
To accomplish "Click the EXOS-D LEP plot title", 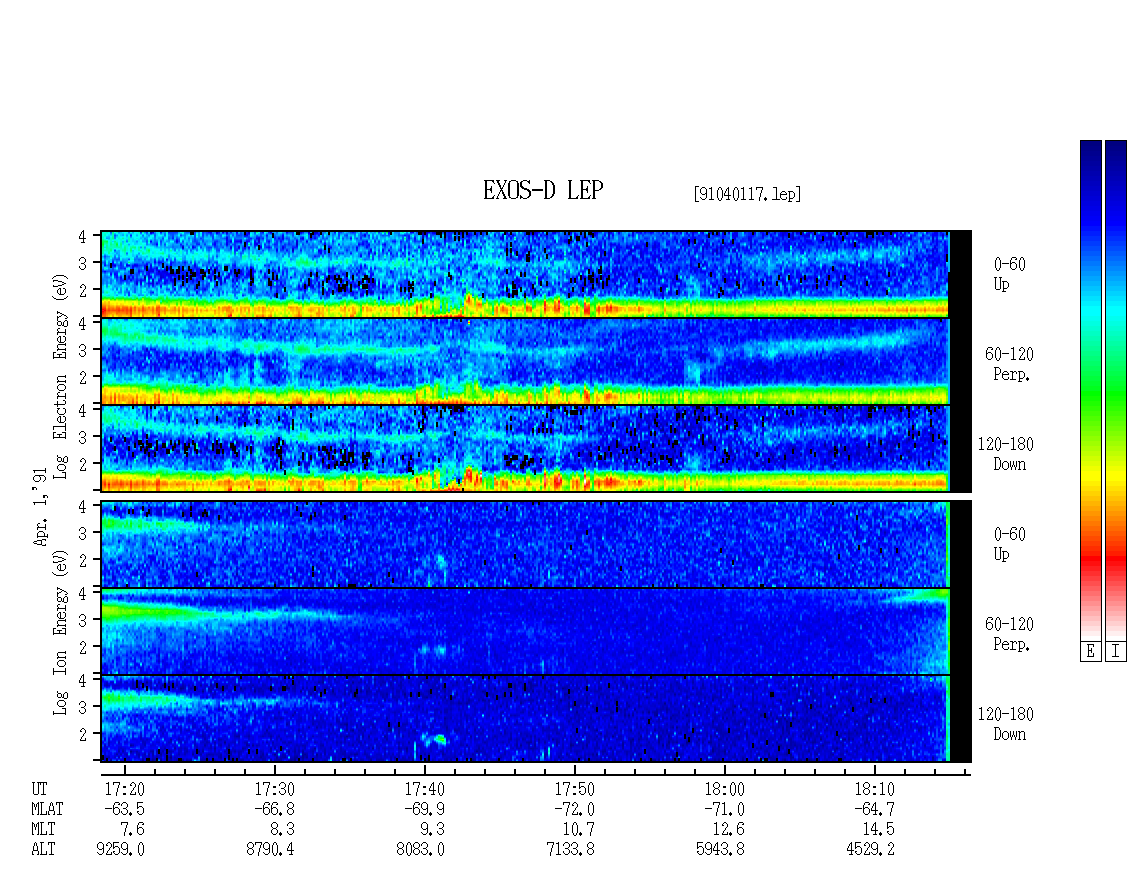I will pyautogui.click(x=543, y=190).
